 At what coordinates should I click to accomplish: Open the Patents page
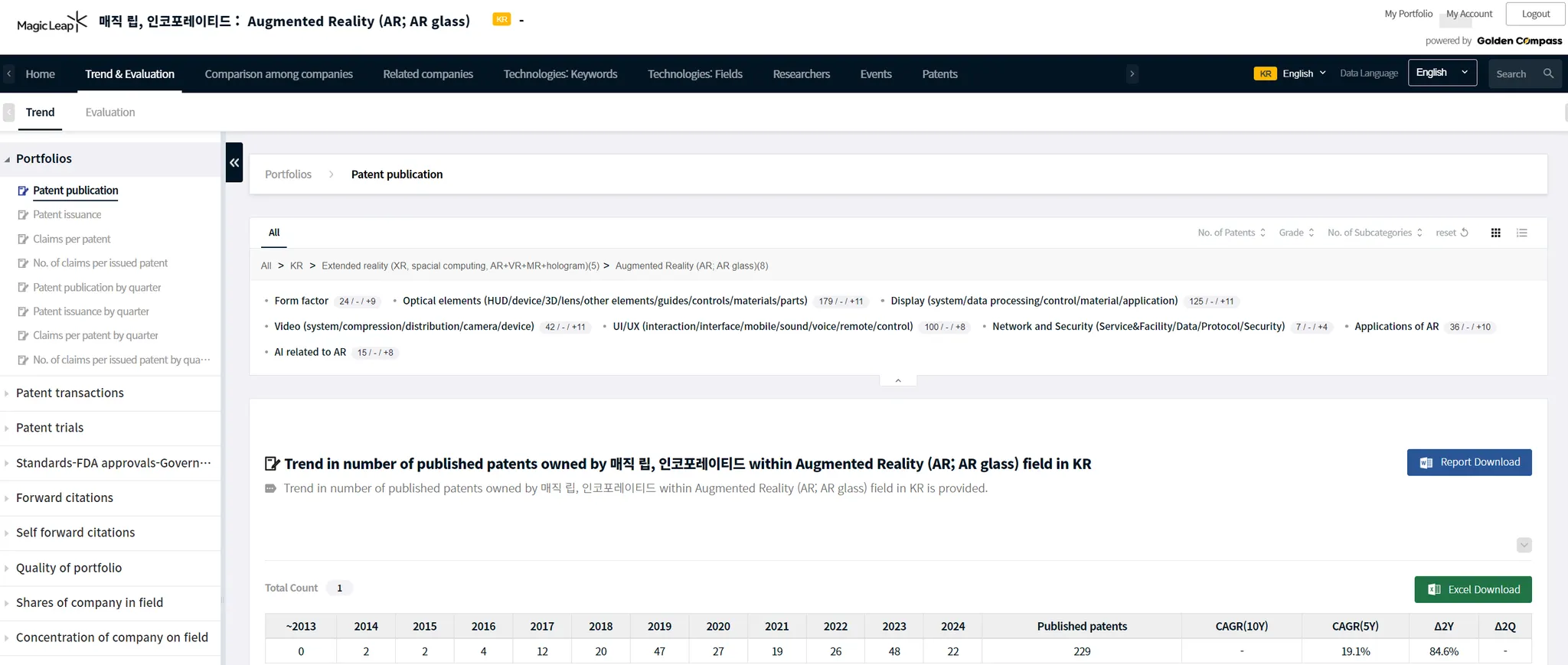tap(940, 74)
